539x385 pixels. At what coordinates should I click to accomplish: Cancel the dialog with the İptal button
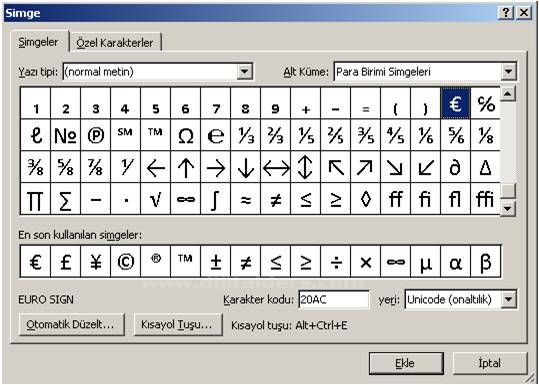tap(490, 363)
